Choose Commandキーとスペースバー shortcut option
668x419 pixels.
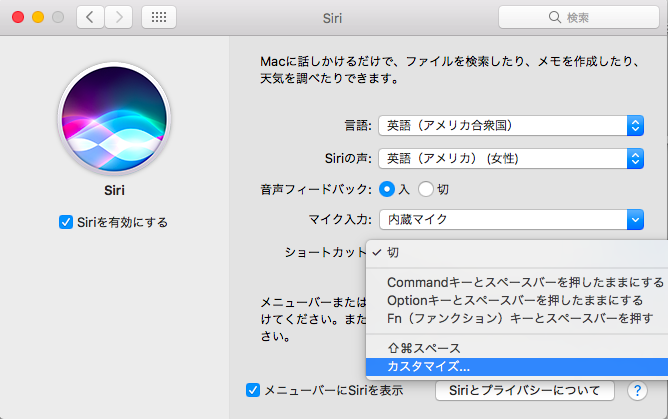[x=517, y=282]
